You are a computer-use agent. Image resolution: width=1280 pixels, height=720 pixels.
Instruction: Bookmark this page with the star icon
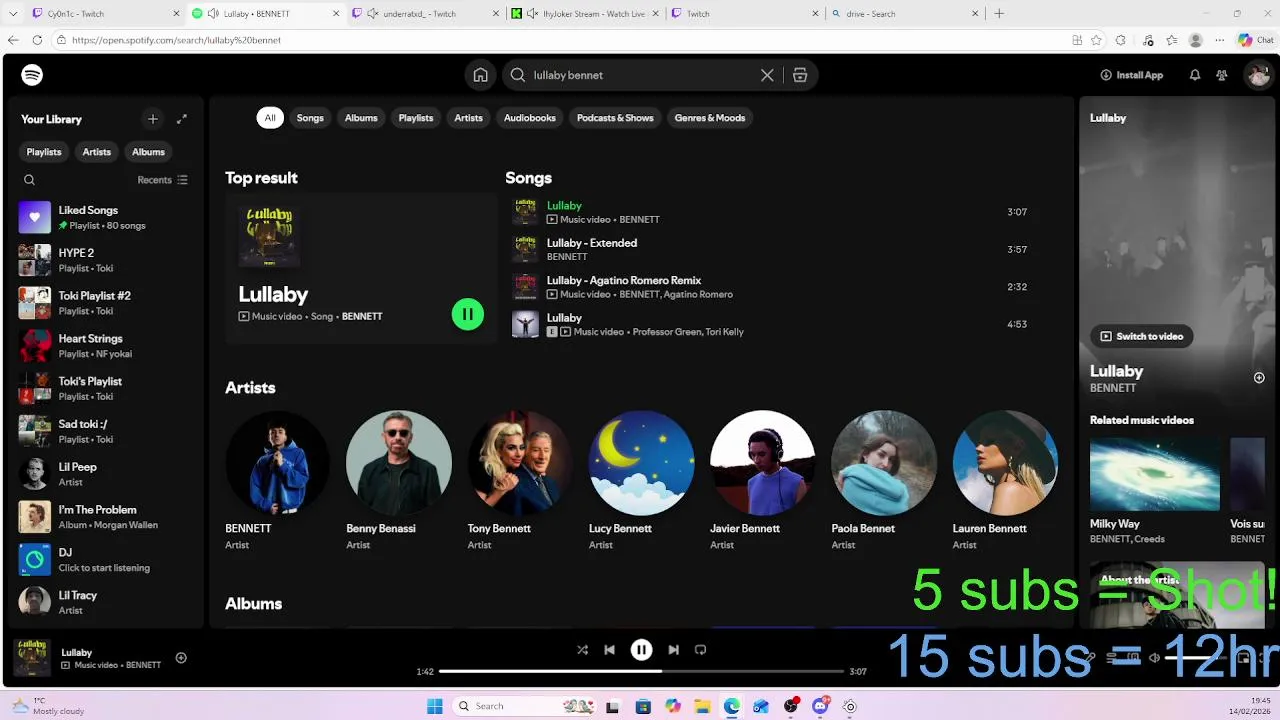(x=1097, y=40)
